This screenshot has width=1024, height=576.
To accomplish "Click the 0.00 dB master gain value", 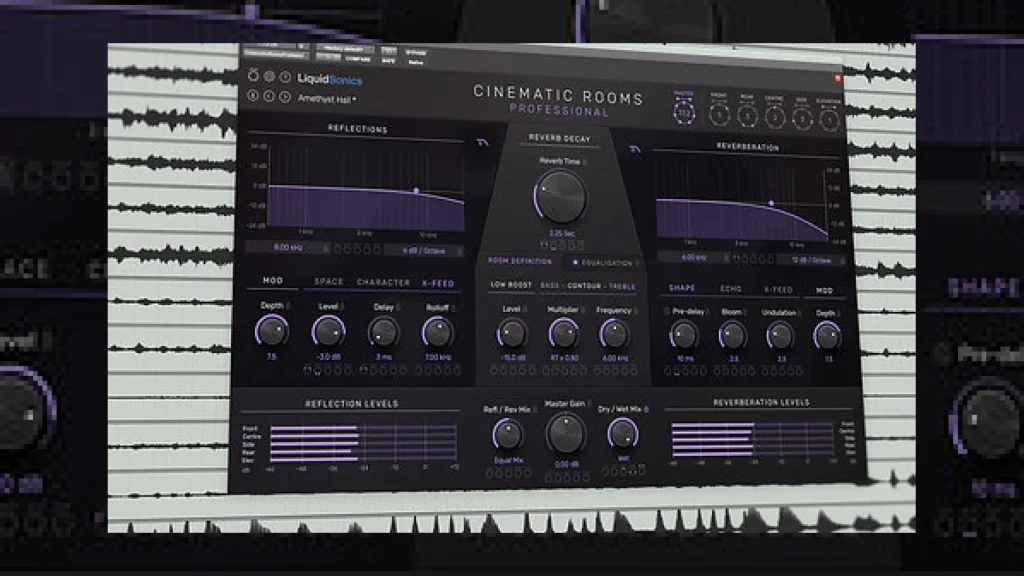I will [566, 464].
